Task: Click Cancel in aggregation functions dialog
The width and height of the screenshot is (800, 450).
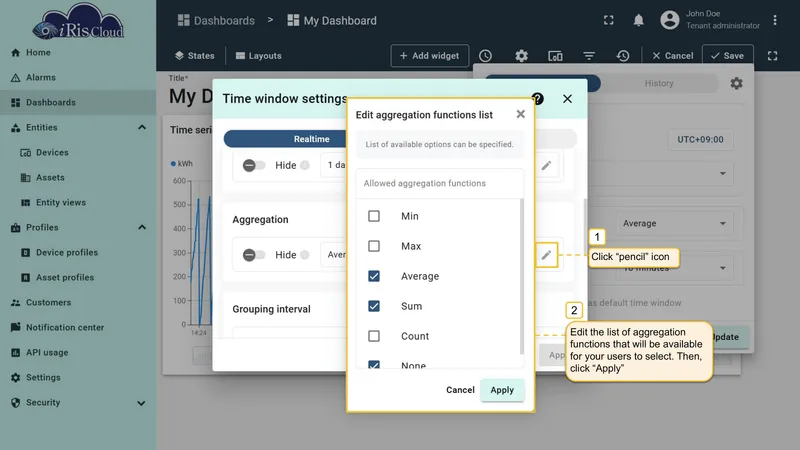Action: click(x=460, y=390)
